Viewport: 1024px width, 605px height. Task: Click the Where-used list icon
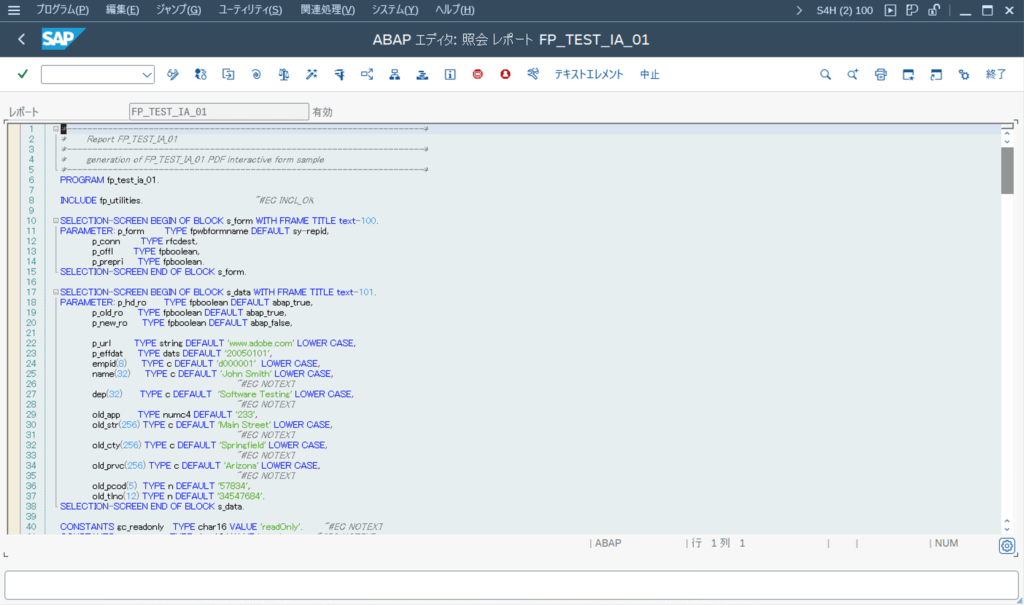pos(367,74)
